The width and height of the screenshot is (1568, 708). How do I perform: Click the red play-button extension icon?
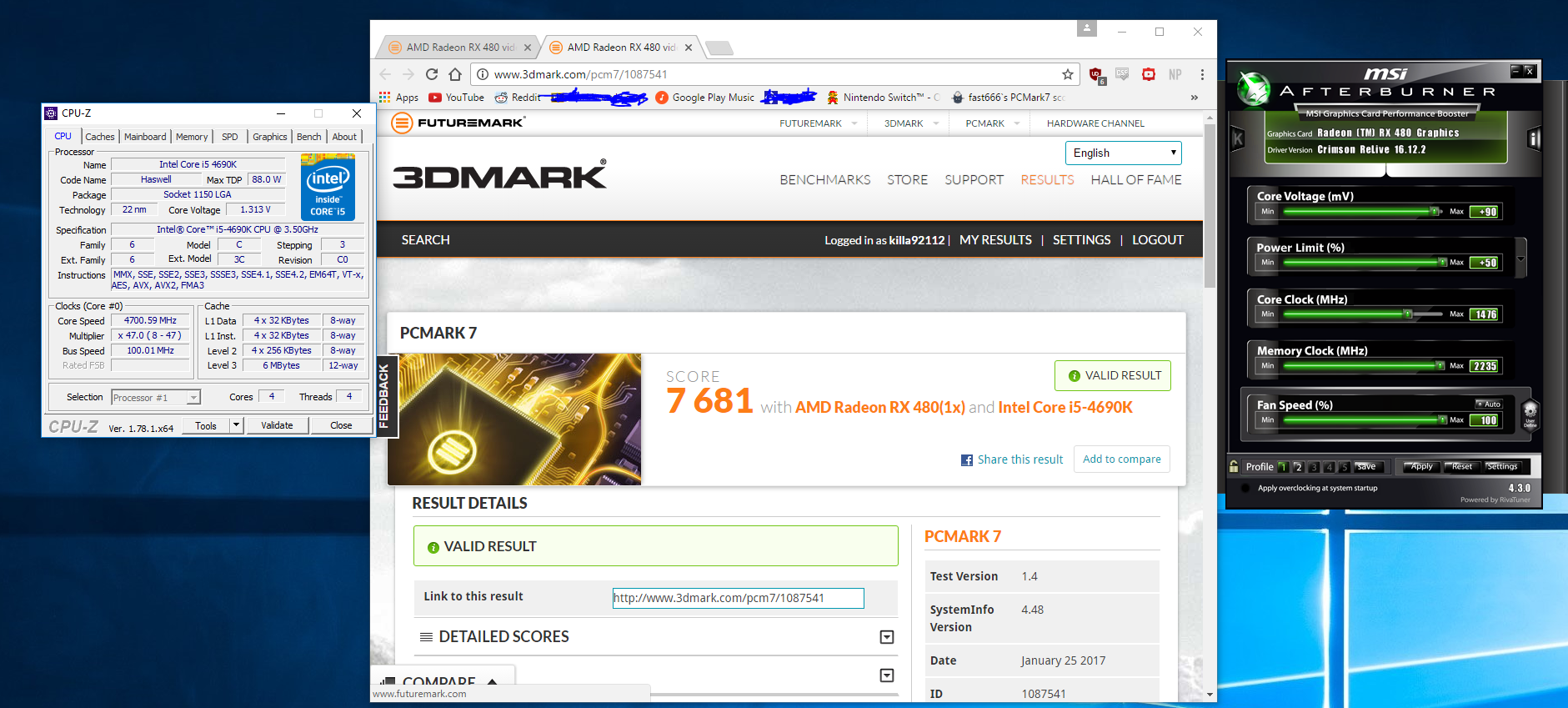(1149, 74)
